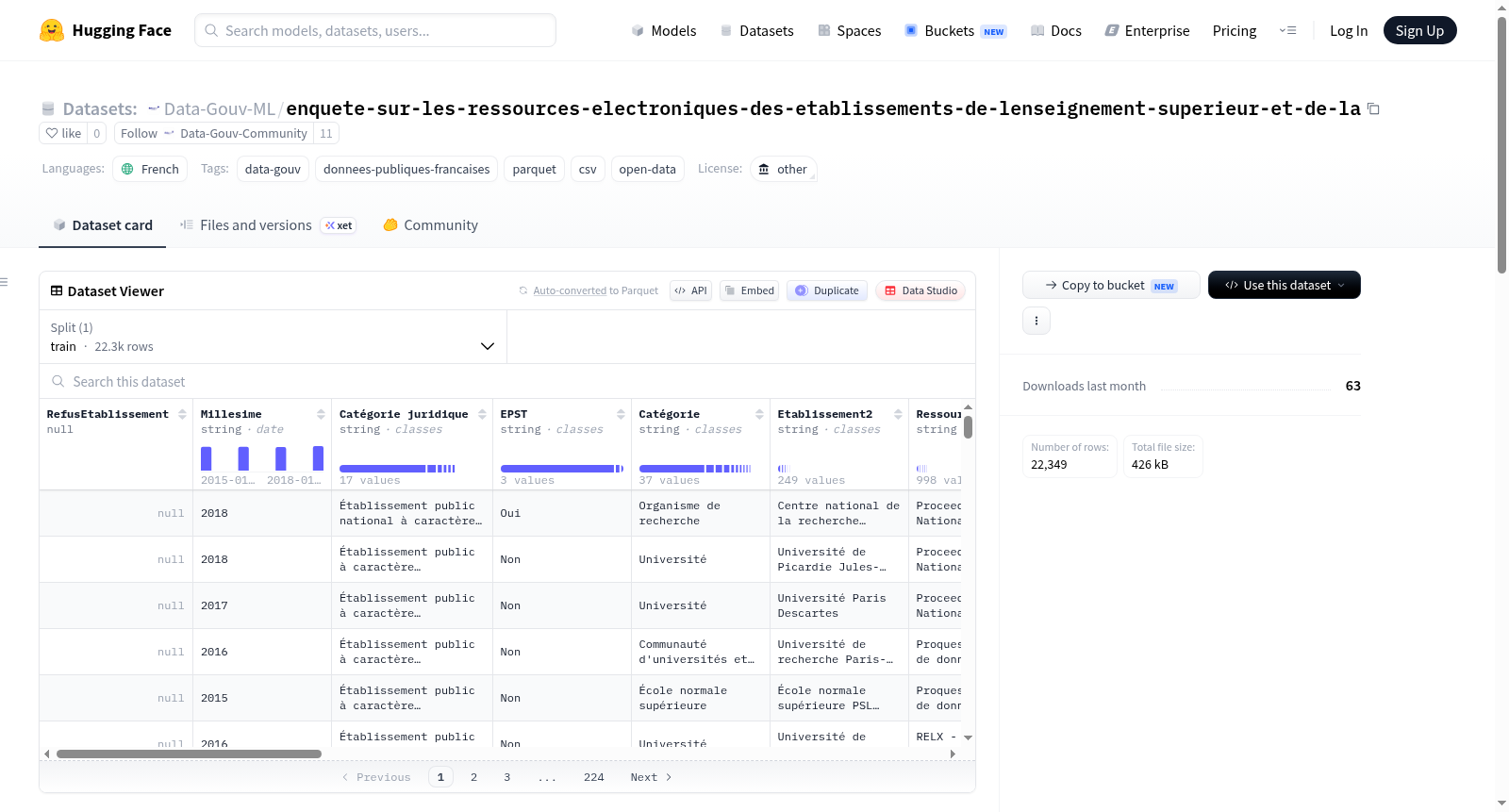
Task: Sort the Catégorie column
Action: click(759, 414)
